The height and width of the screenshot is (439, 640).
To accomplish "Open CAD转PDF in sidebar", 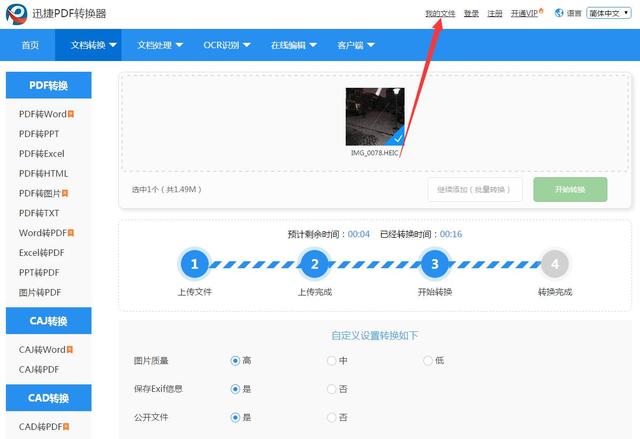I will click(x=40, y=427).
